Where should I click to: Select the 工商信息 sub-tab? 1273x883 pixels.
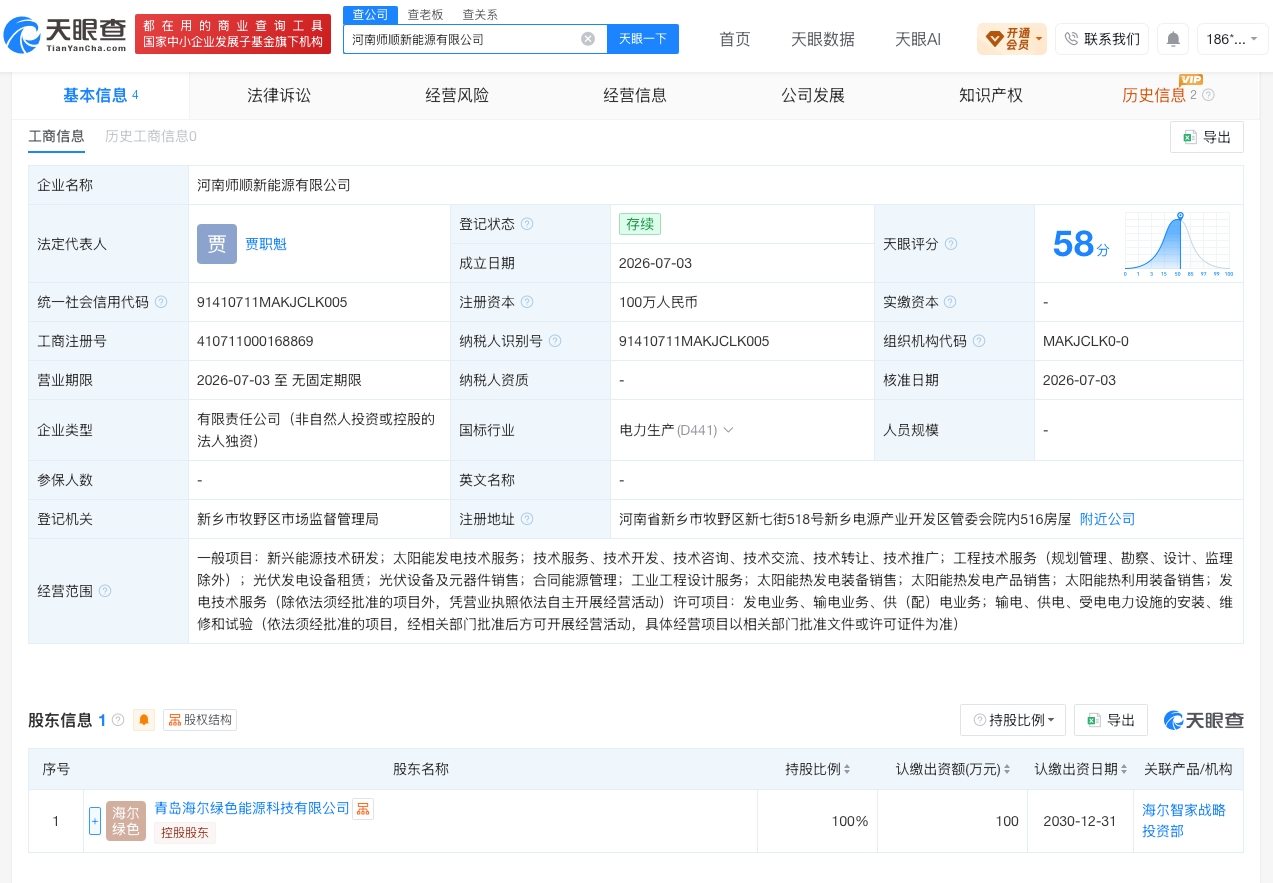click(x=56, y=136)
